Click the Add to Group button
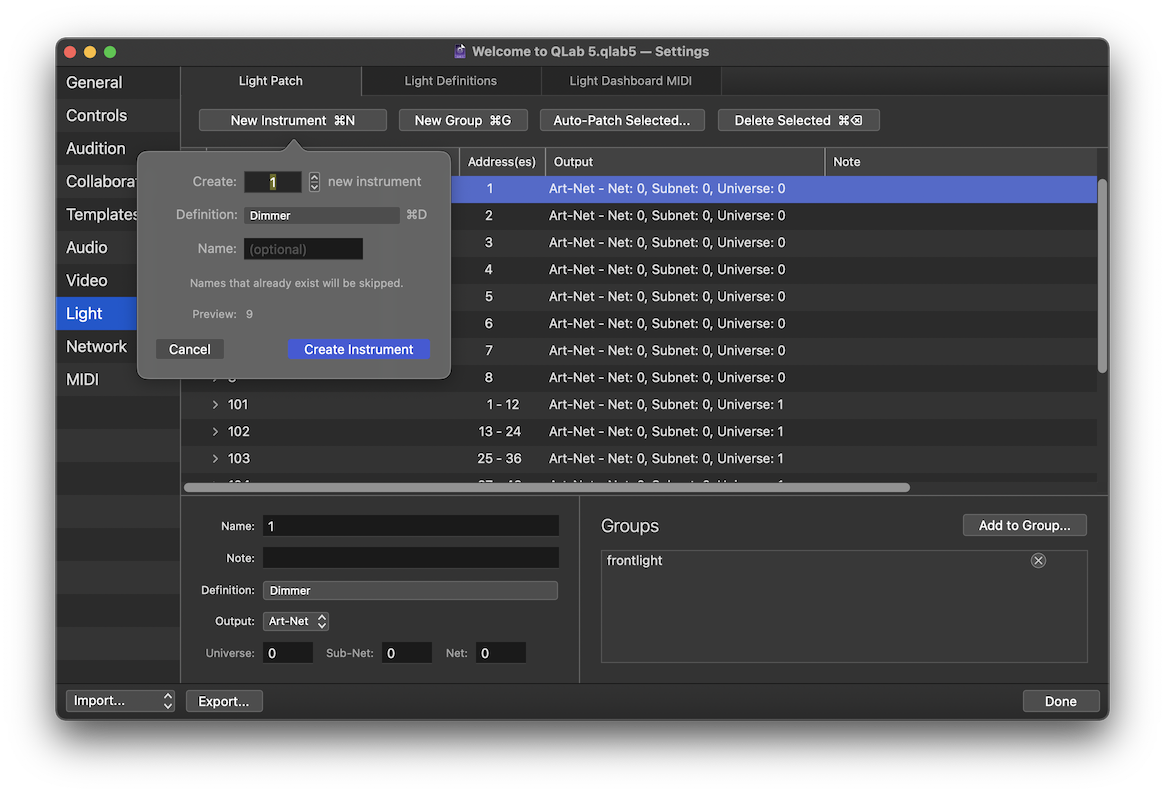The image size is (1165, 794). point(1024,525)
